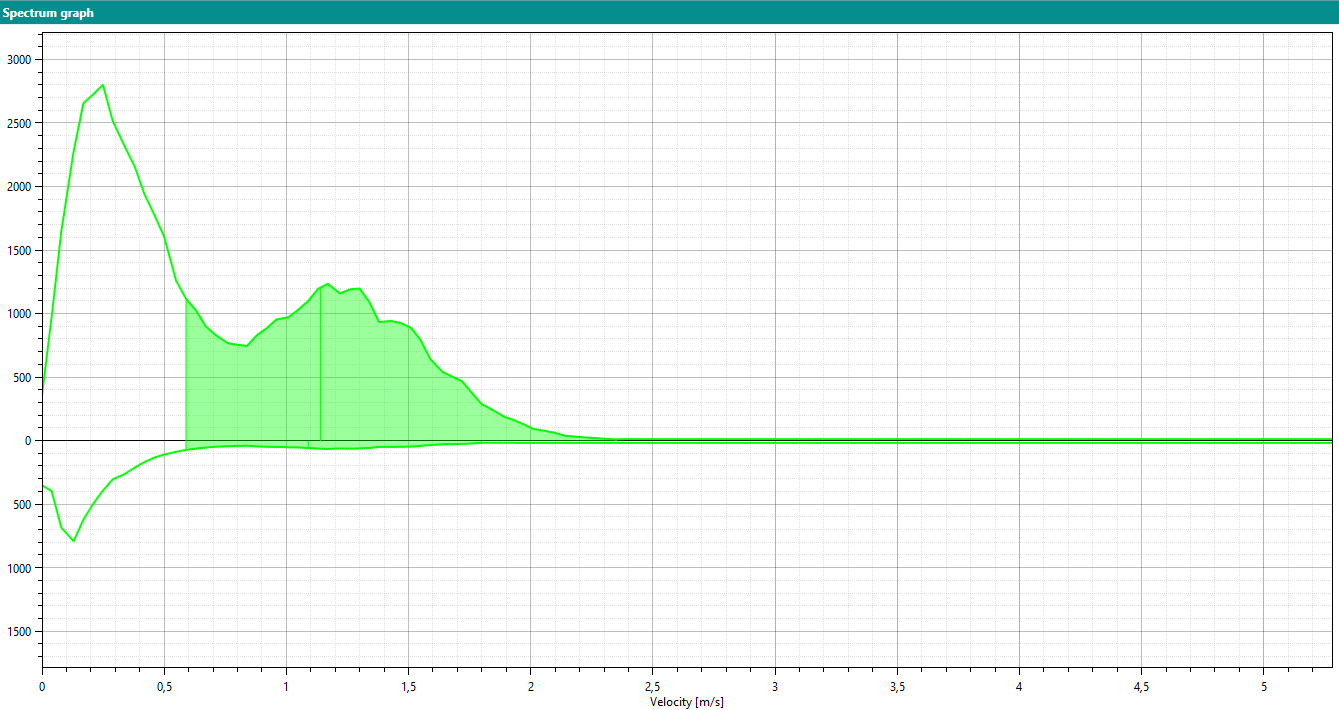This screenshot has width=1339, height=710.
Task: Click the 5 tick label on the velocity axis
Action: [1263, 687]
